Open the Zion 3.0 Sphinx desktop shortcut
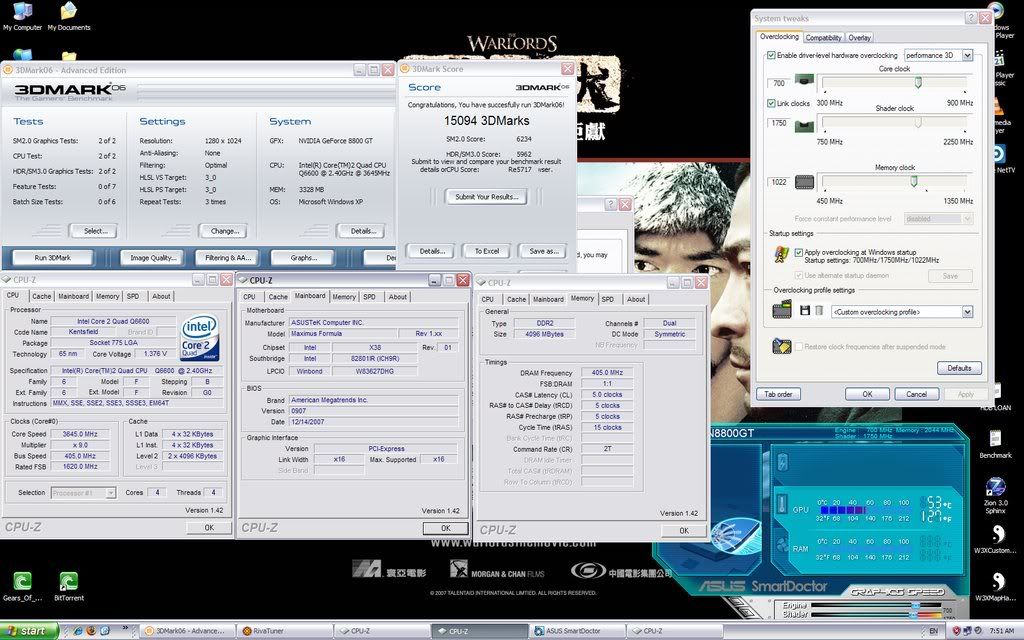This screenshot has width=1024, height=640. (995, 496)
